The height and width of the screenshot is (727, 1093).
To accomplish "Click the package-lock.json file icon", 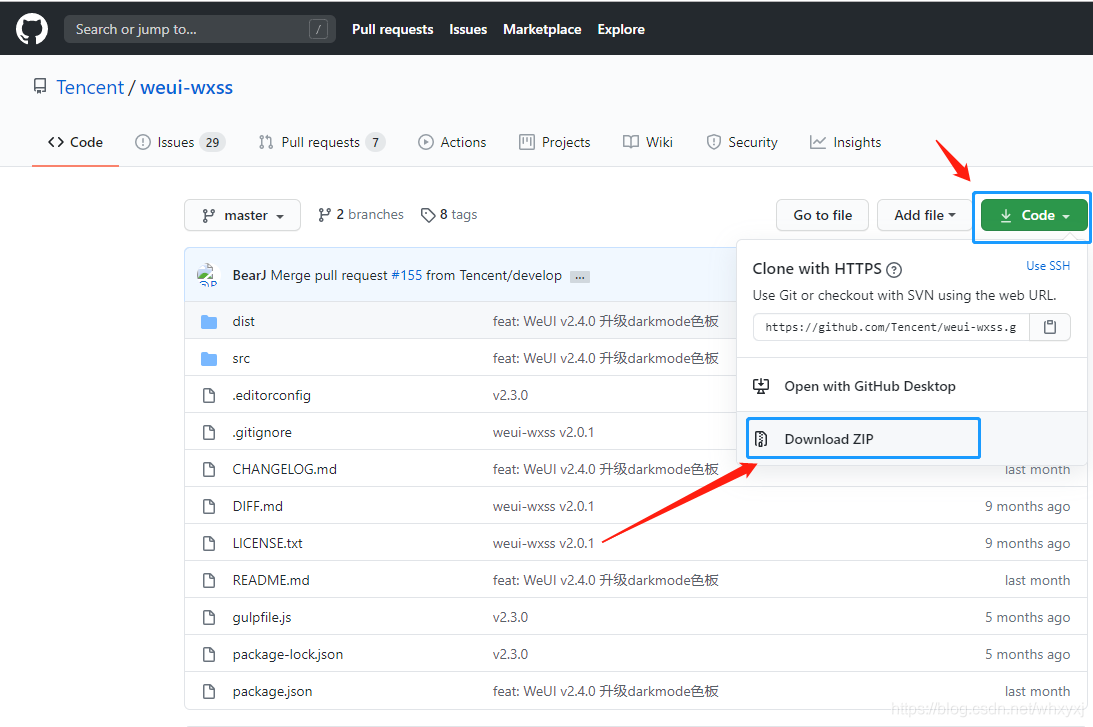I will [208, 654].
